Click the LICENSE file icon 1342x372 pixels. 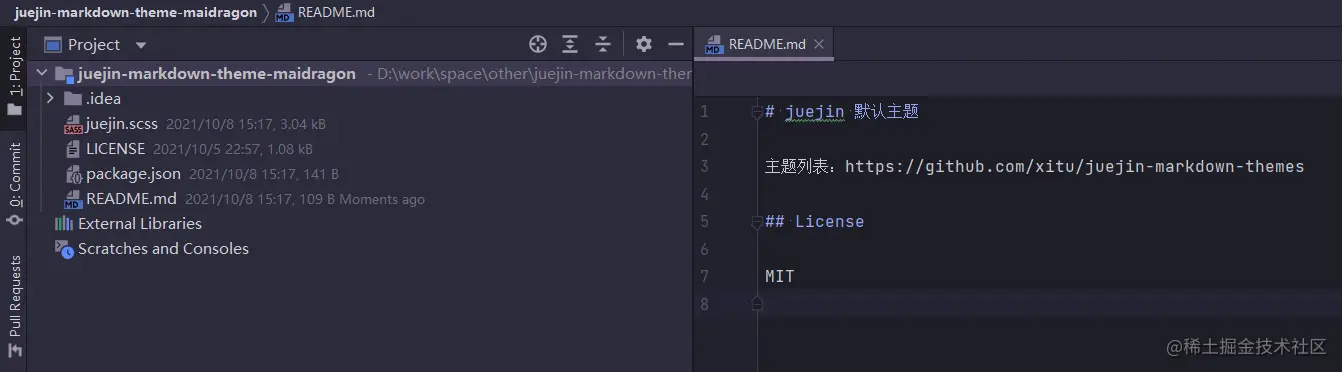(72, 149)
